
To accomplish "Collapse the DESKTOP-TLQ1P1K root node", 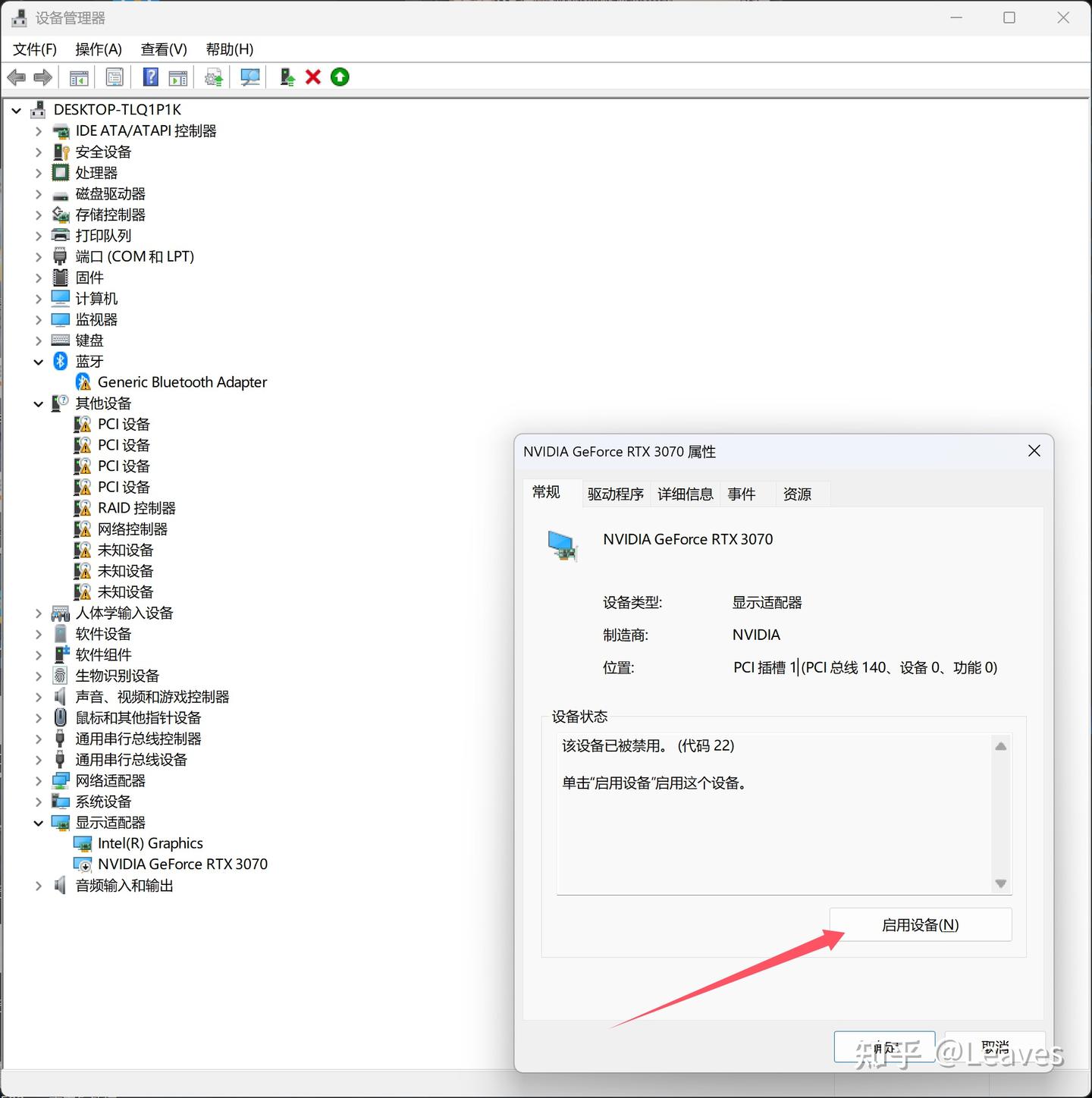I will coord(16,111).
